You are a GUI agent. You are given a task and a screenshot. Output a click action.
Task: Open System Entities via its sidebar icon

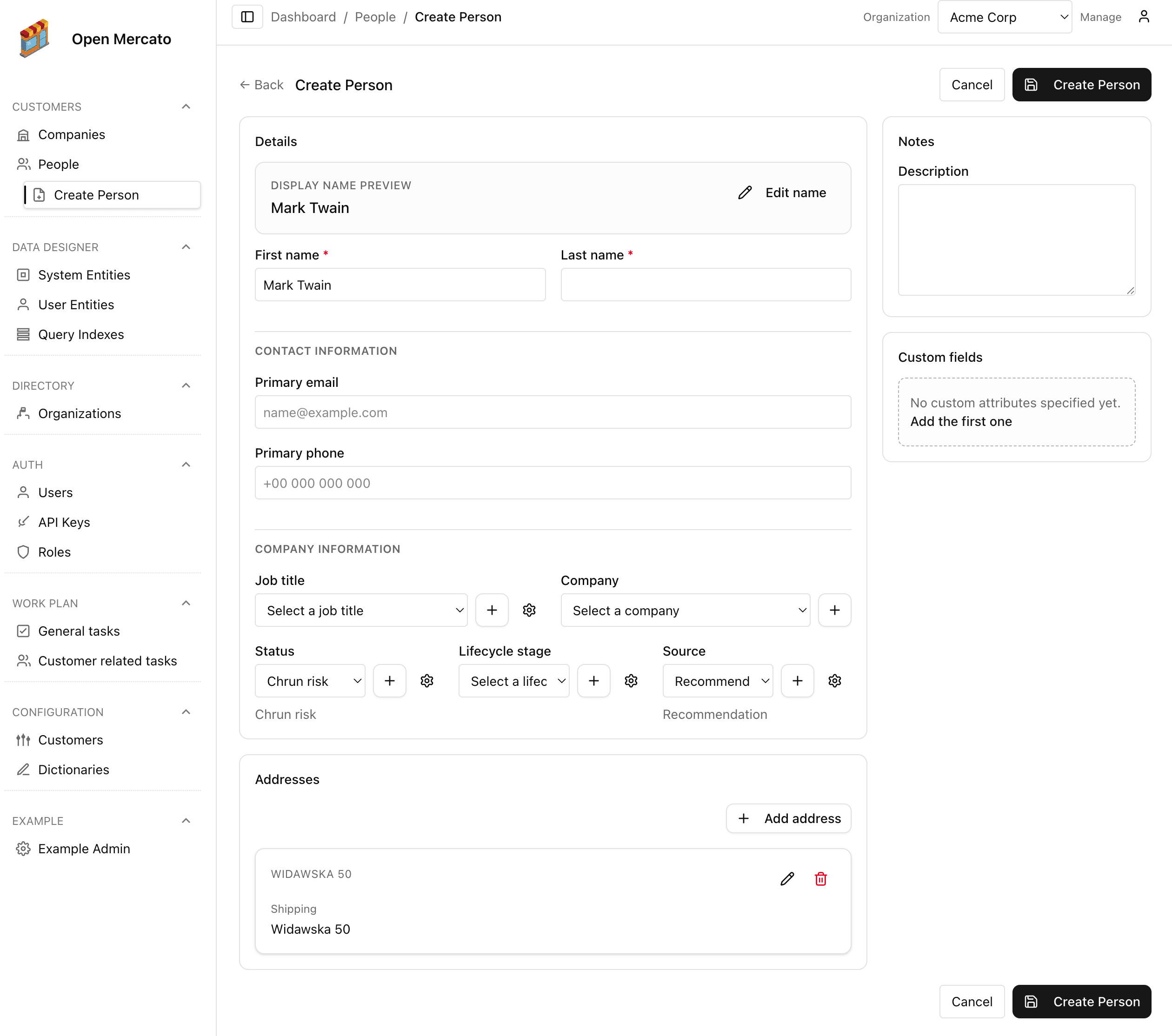[x=24, y=275]
